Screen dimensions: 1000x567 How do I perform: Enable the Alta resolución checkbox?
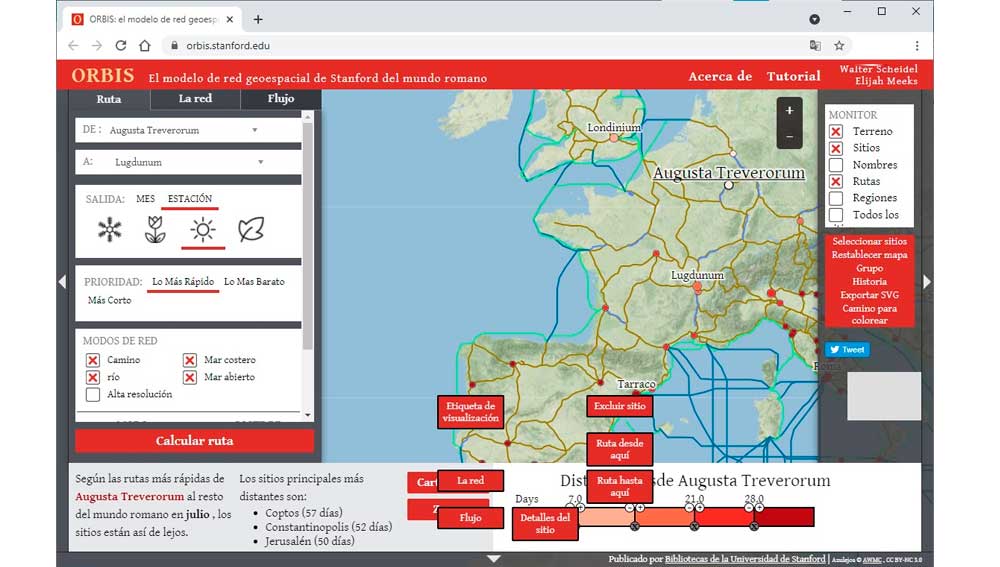[93, 394]
